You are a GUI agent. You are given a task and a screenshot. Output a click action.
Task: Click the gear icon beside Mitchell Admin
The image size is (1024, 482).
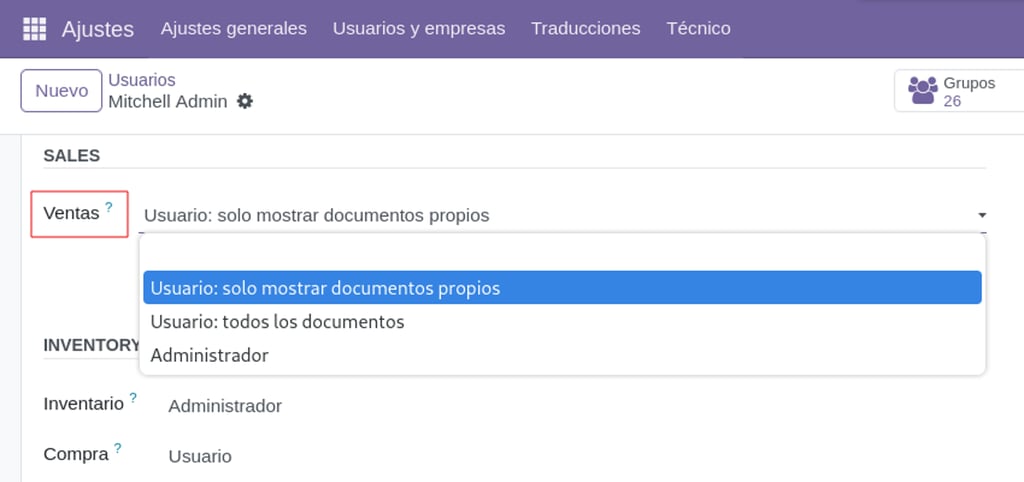[245, 101]
